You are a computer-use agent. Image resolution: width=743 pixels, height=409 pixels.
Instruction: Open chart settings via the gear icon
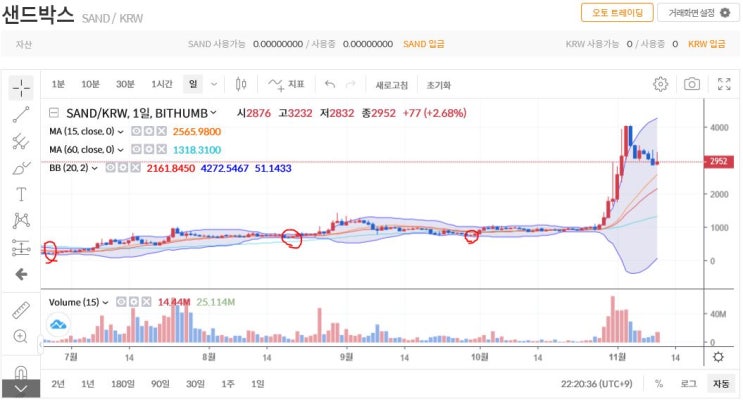click(660, 84)
